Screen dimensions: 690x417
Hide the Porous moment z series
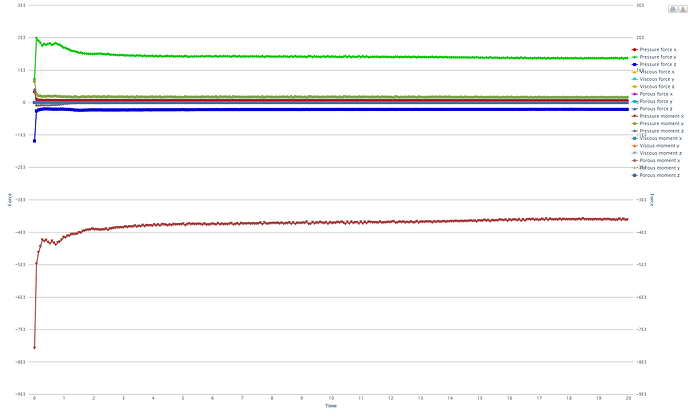[x=656, y=175]
